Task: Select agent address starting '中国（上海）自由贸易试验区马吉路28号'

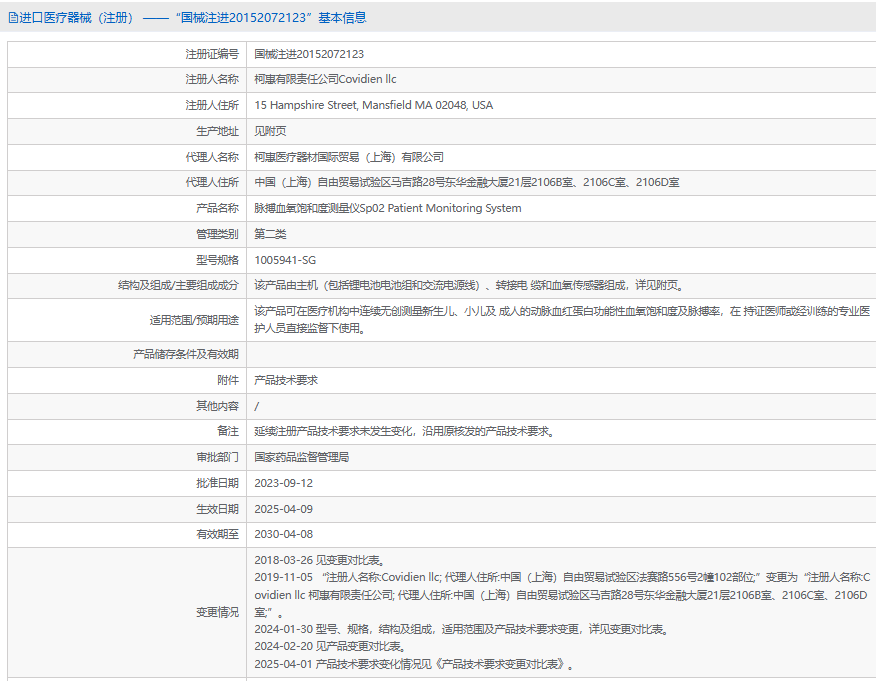Action: (x=466, y=182)
